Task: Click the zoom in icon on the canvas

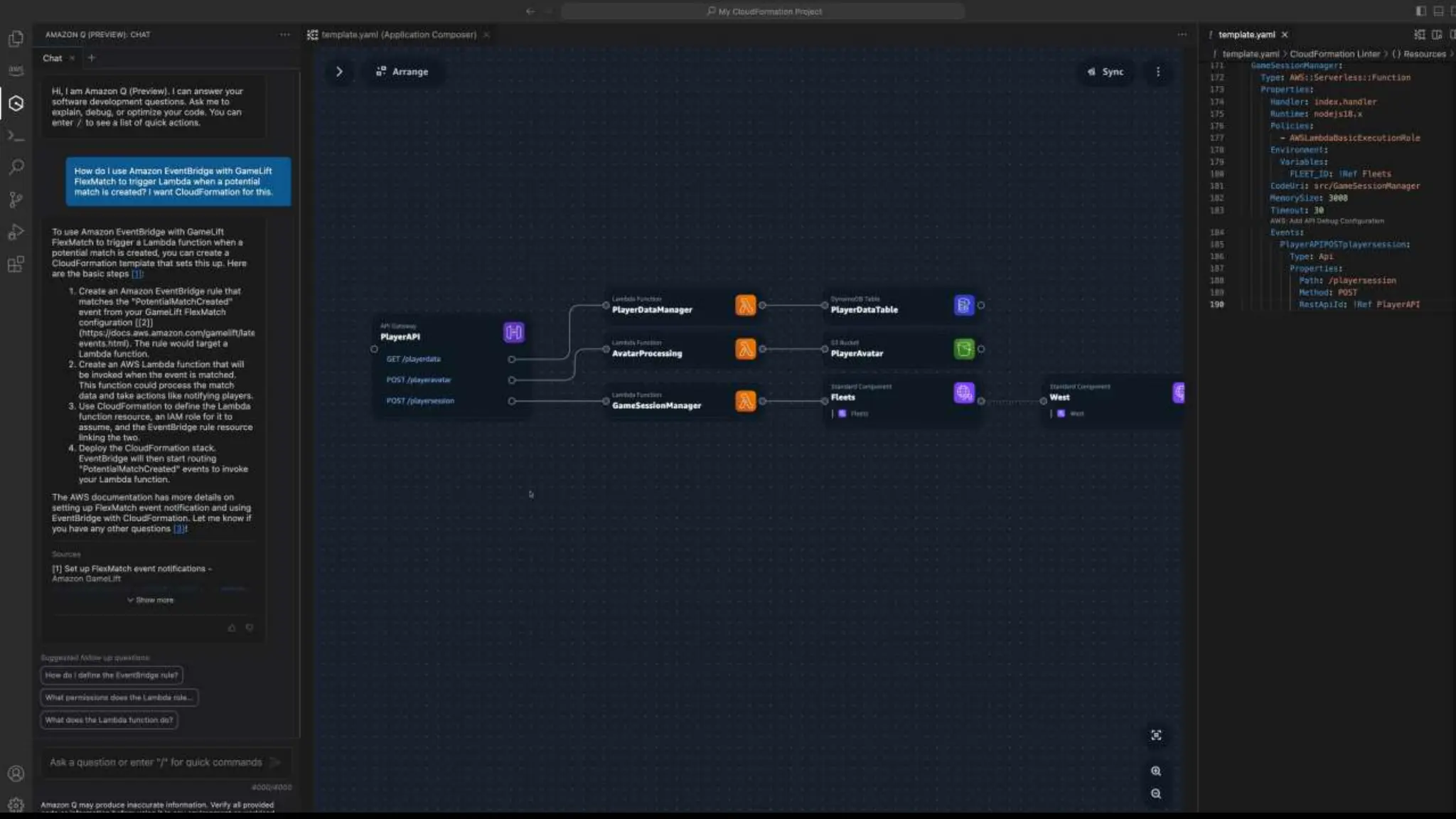Action: [1156, 771]
